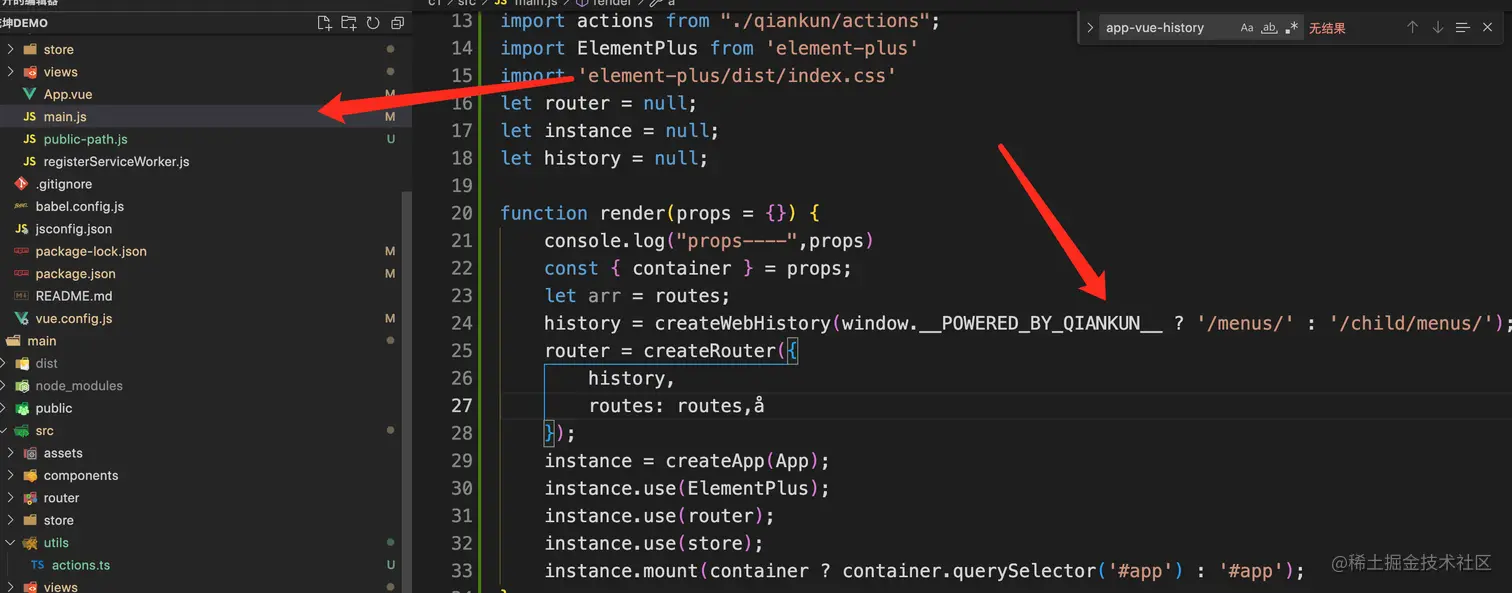This screenshot has height=593, width=1512.
Task: Open the .gitignore file
Action: 64,184
